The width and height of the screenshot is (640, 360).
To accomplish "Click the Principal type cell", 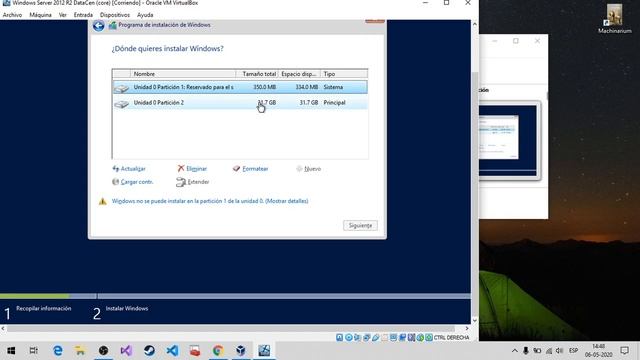I will coord(334,103).
